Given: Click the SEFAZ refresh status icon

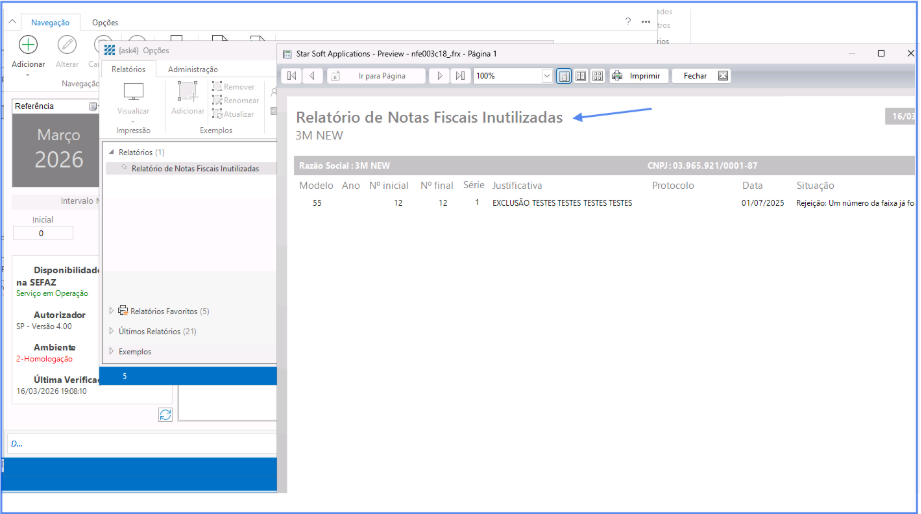Looking at the screenshot, I should coord(165,414).
